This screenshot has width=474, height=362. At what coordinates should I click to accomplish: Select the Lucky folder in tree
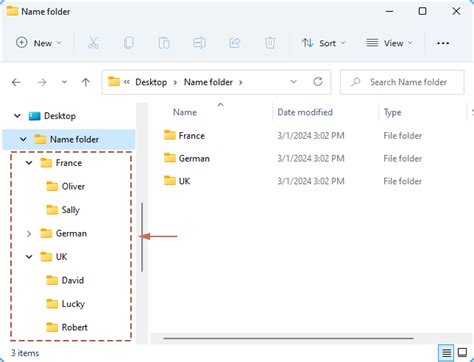click(73, 304)
